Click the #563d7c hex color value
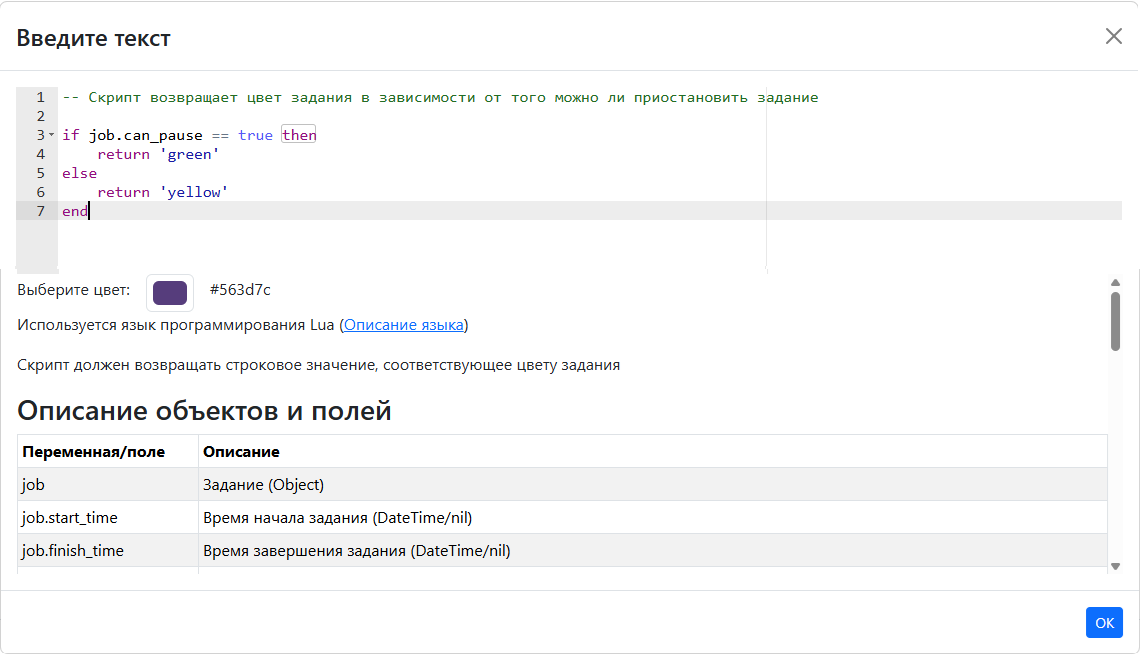 (x=240, y=290)
